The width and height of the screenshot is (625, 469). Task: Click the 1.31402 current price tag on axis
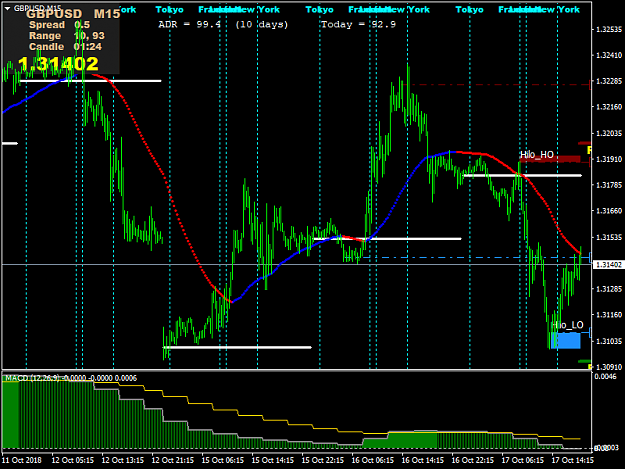pyautogui.click(x=608, y=265)
